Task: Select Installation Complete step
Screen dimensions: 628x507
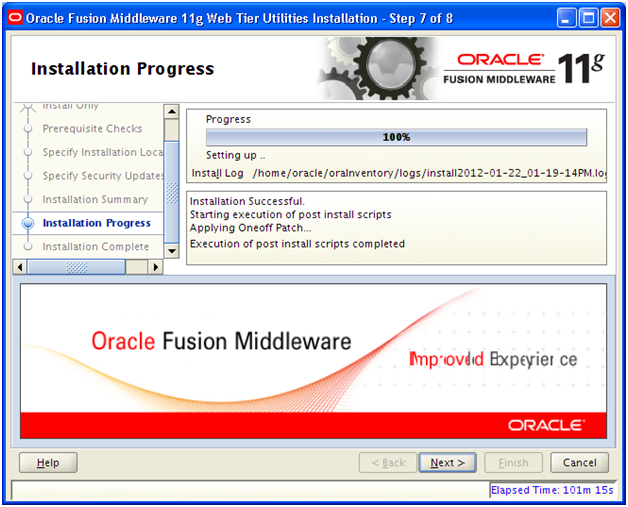Action: click(96, 247)
